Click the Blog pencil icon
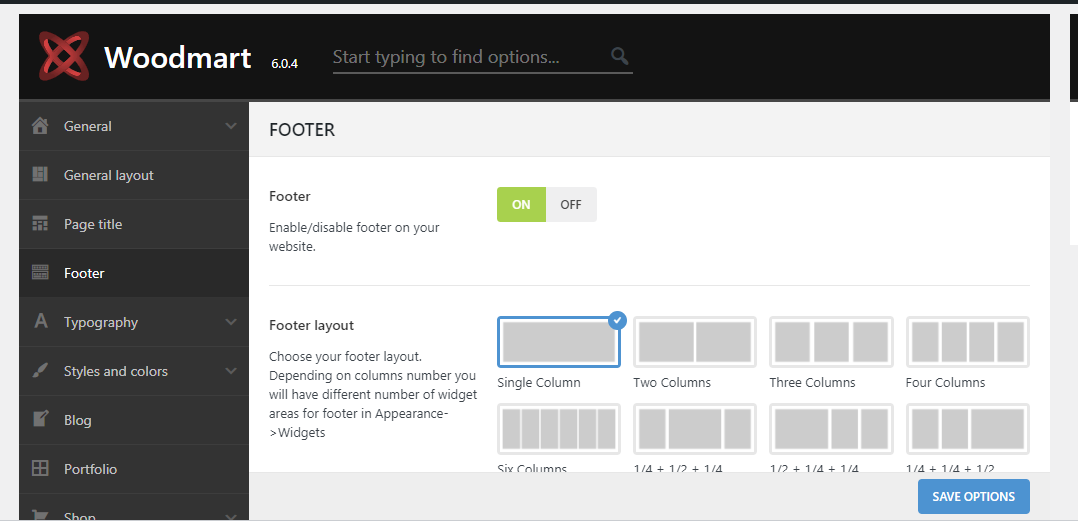 pos(41,419)
